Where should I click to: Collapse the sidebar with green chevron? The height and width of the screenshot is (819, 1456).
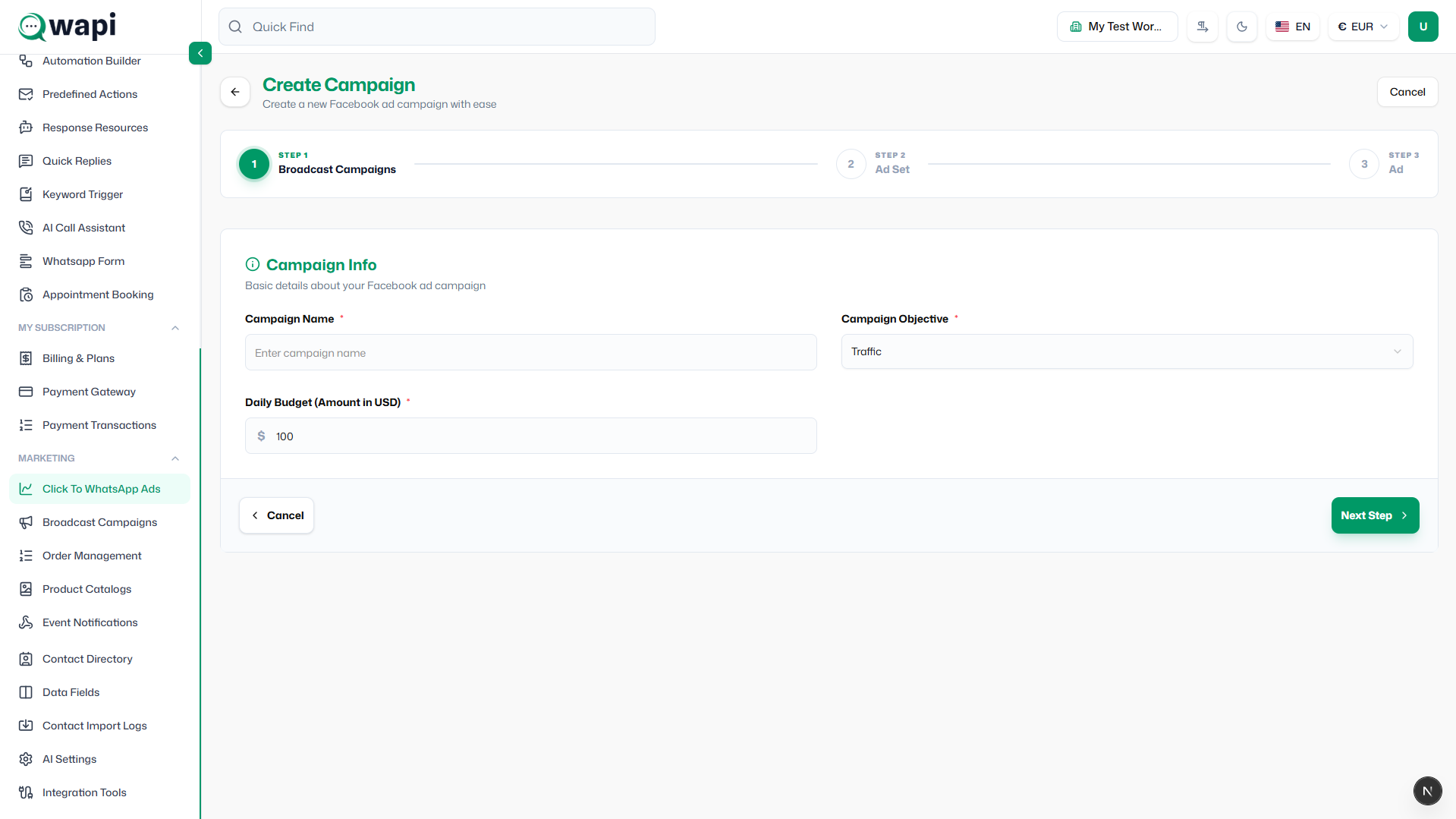click(x=200, y=53)
